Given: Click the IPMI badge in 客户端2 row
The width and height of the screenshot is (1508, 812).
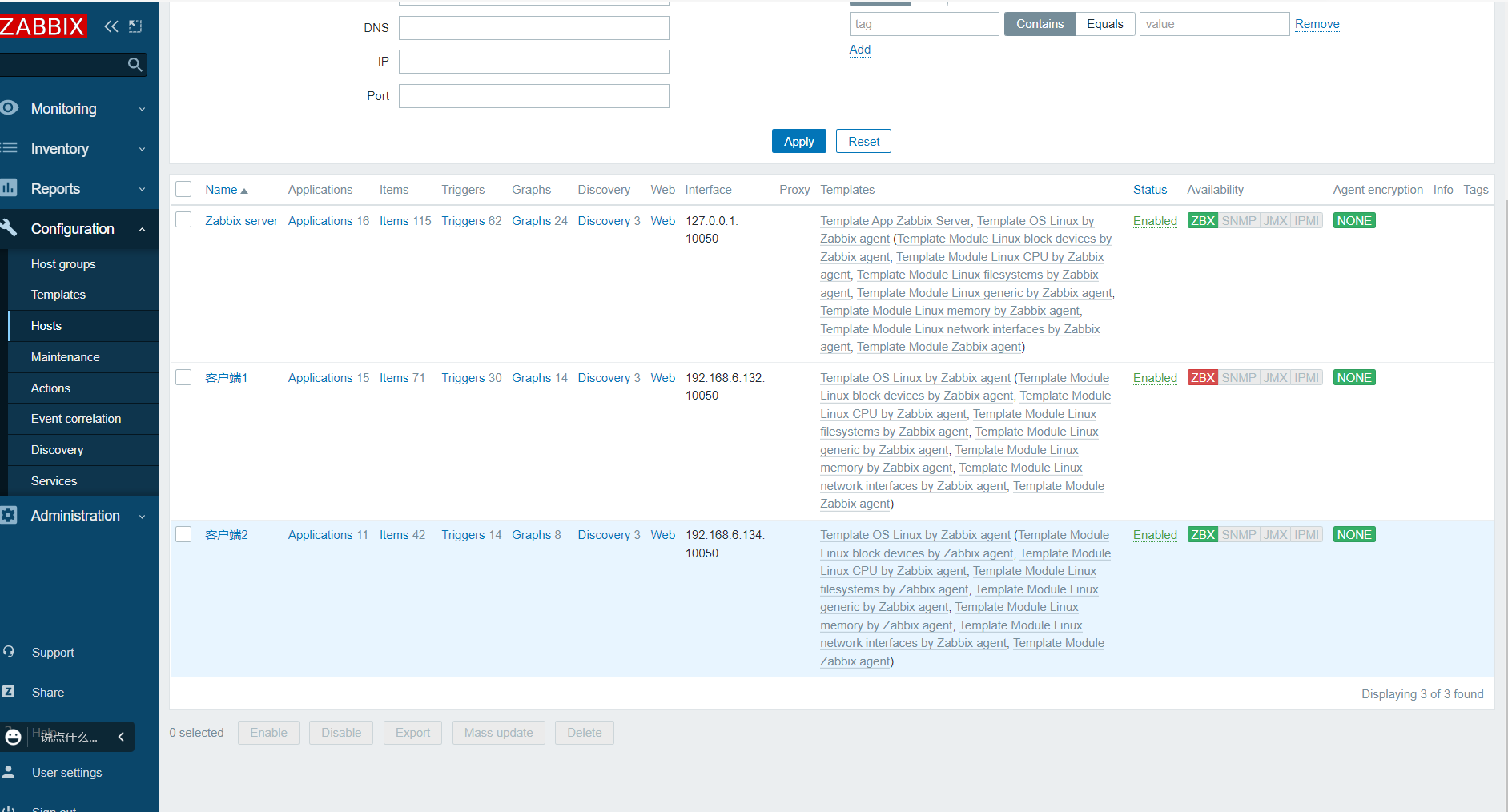Looking at the screenshot, I should point(1307,535).
